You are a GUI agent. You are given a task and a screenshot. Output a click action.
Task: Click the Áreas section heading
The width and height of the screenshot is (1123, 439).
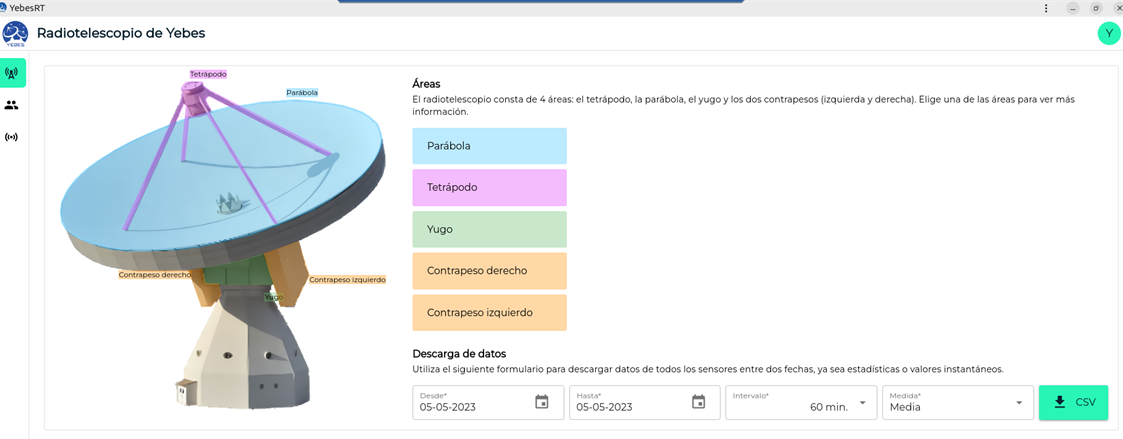click(427, 84)
